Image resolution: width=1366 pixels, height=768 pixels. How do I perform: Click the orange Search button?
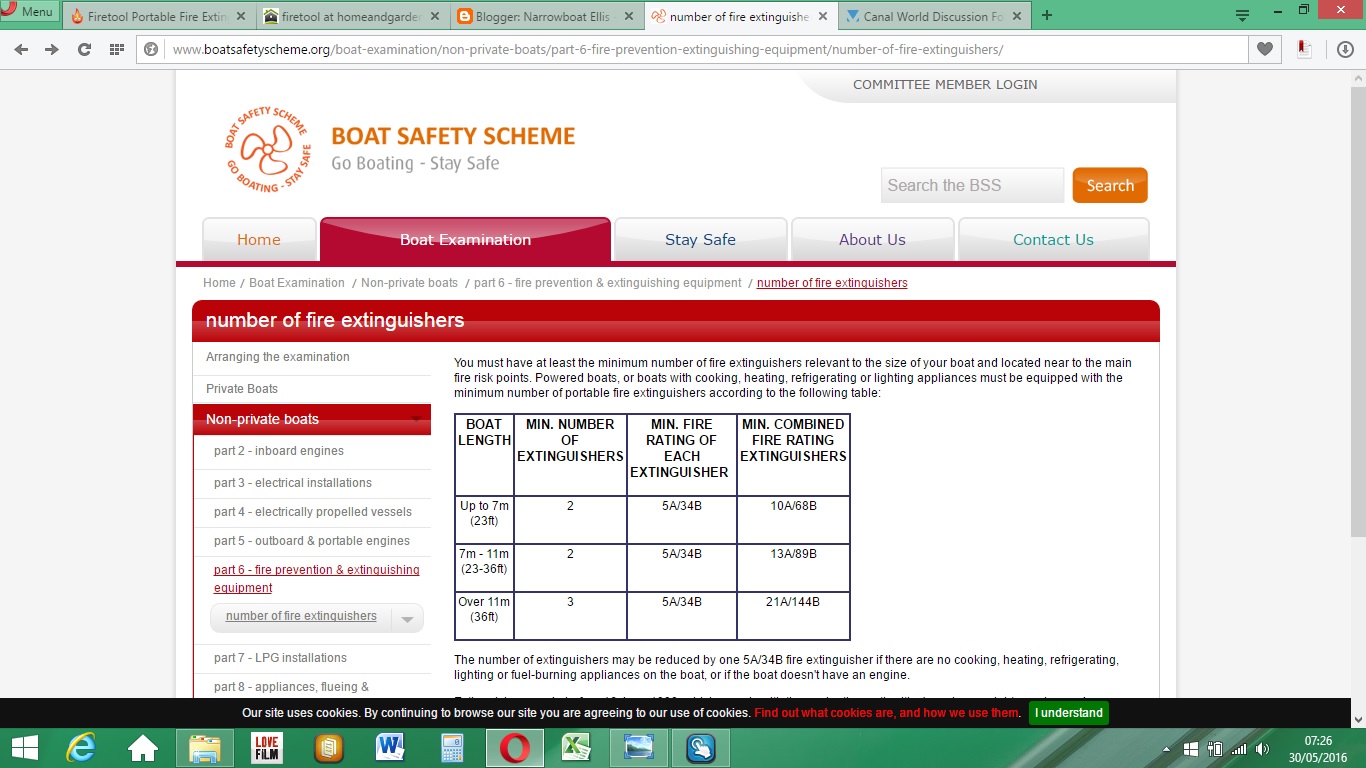pos(1110,185)
